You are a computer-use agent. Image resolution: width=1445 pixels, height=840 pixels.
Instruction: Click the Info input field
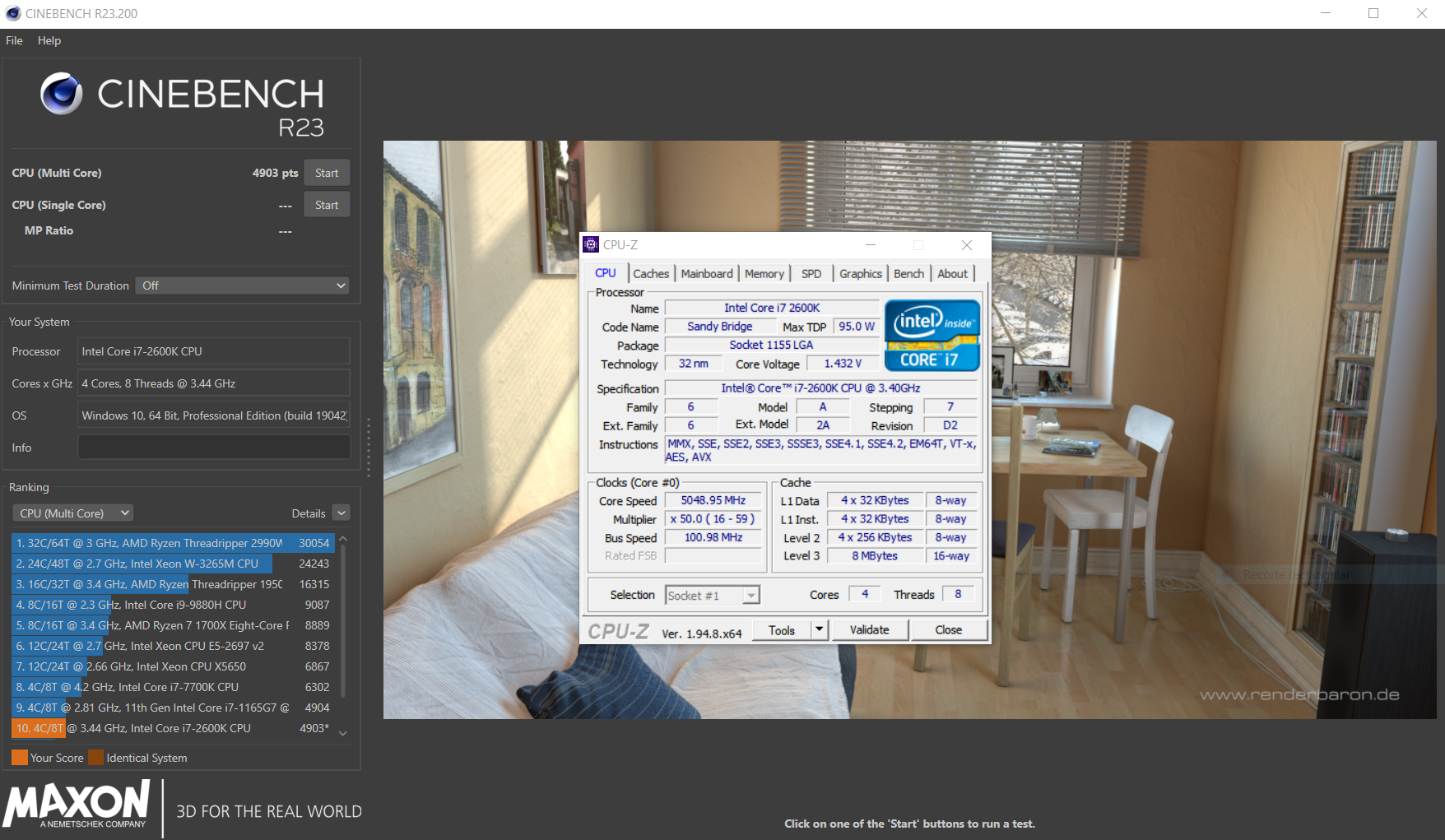pos(214,448)
